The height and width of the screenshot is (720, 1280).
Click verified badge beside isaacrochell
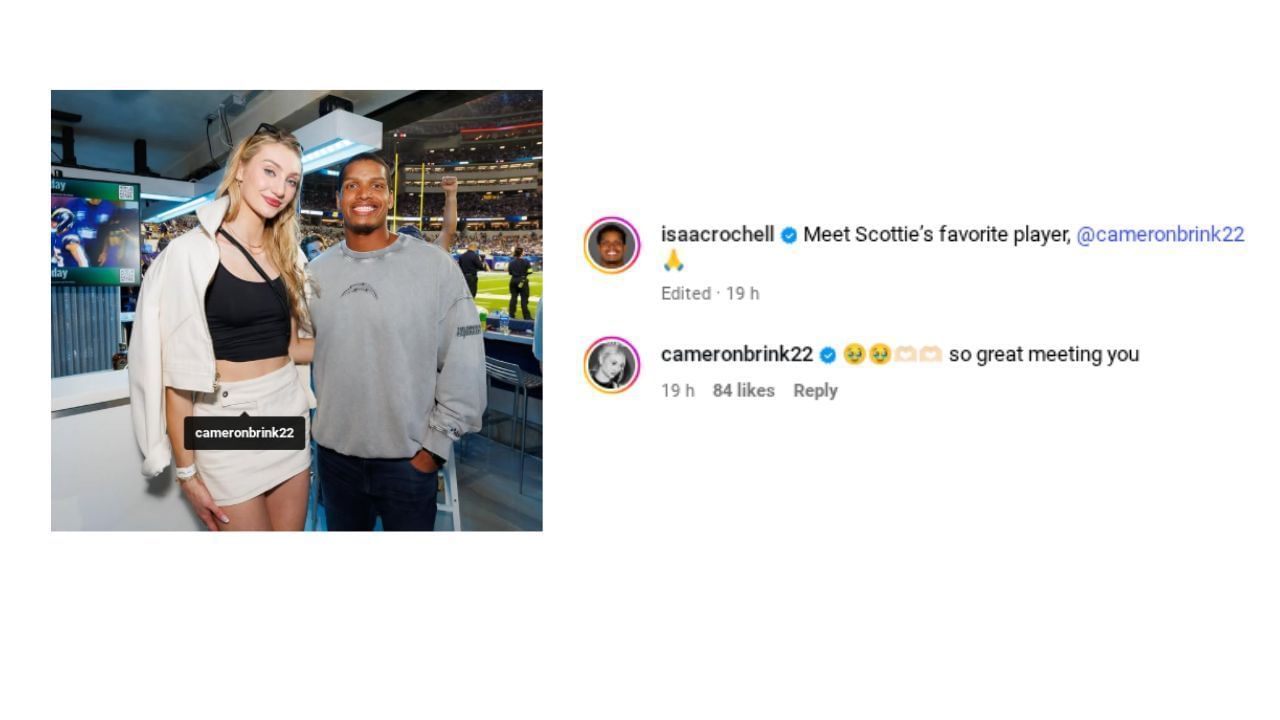click(x=789, y=235)
